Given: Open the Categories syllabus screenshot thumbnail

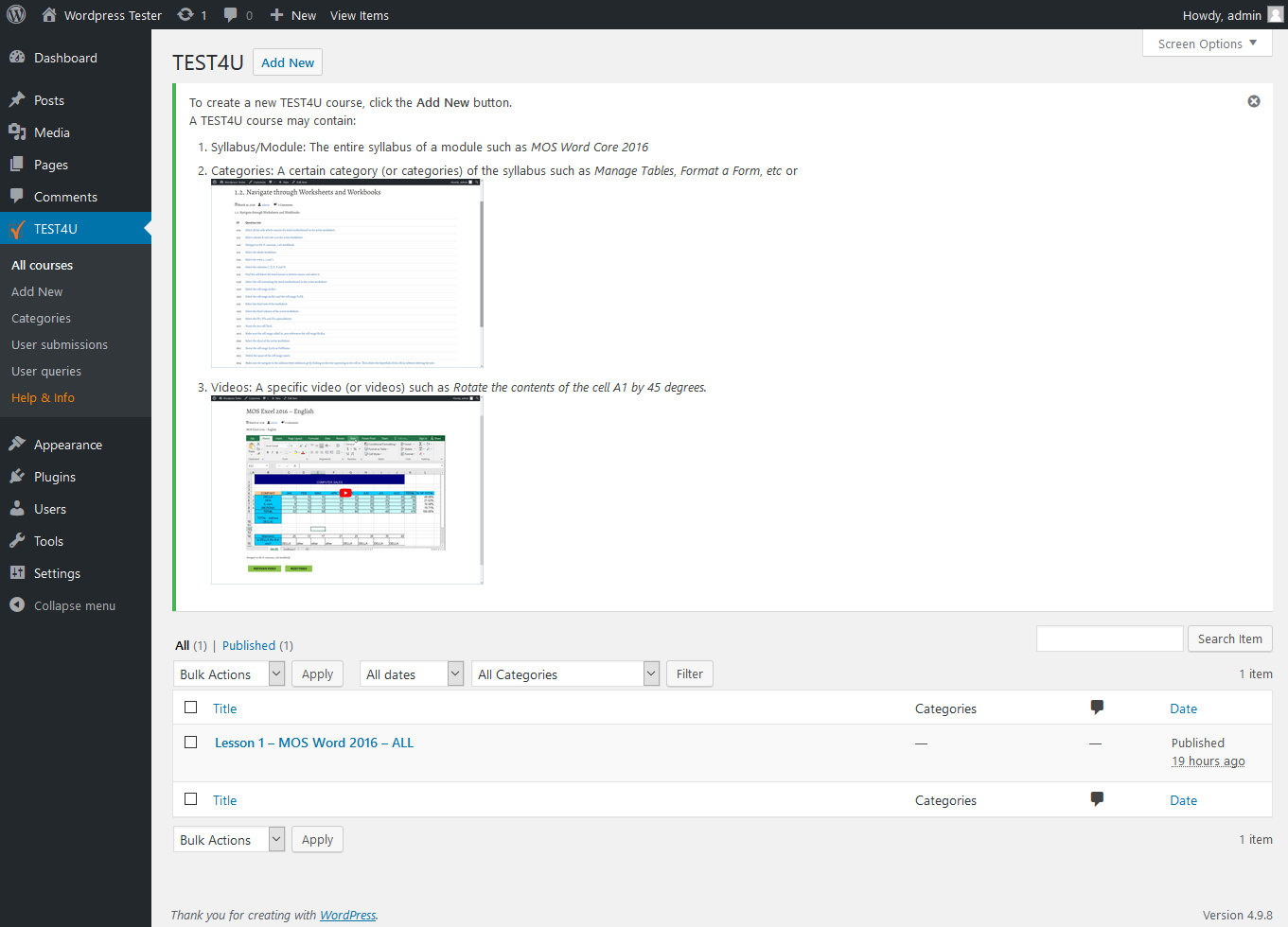Looking at the screenshot, I should pos(347,273).
